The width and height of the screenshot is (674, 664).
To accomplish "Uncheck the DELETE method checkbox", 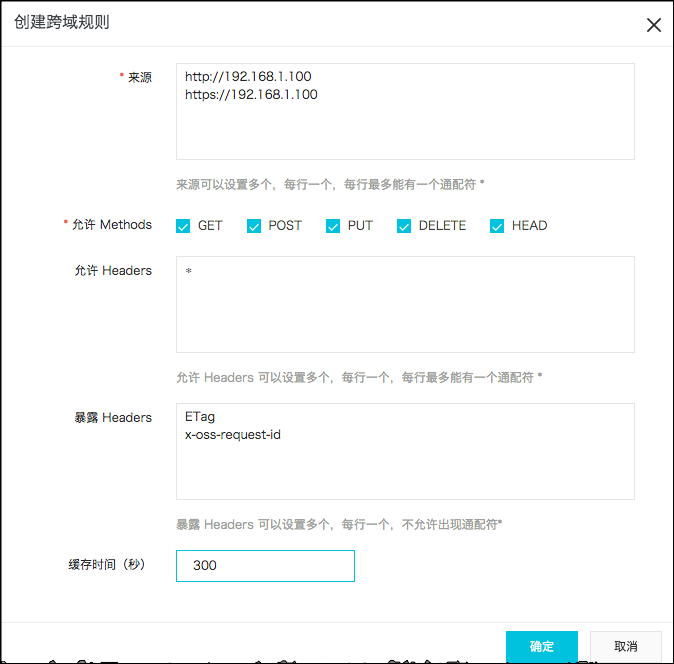I will tap(404, 226).
